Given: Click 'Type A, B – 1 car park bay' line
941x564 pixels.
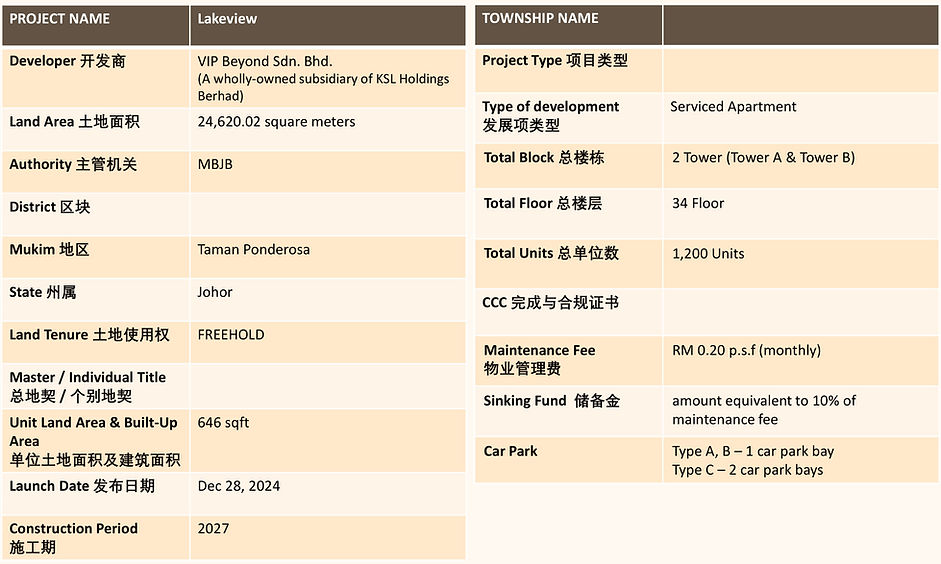Looking at the screenshot, I should 753,451.
